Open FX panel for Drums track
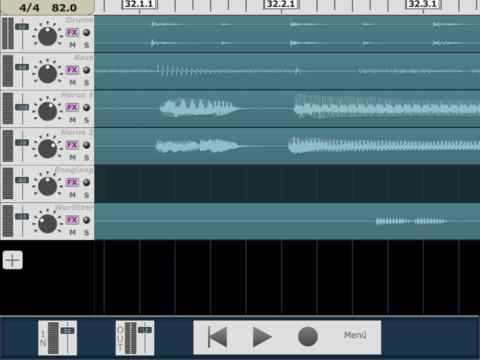The height and width of the screenshot is (360, 480). pos(72,32)
